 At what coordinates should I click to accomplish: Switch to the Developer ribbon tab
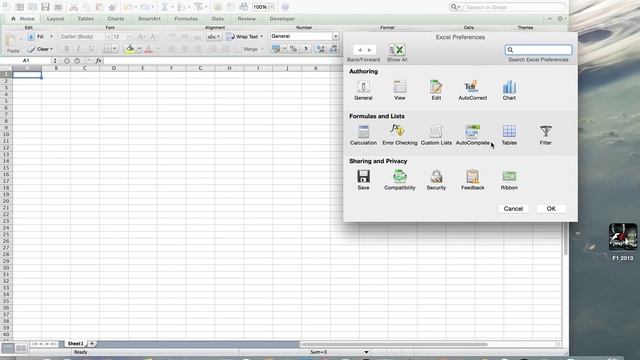[x=282, y=19]
